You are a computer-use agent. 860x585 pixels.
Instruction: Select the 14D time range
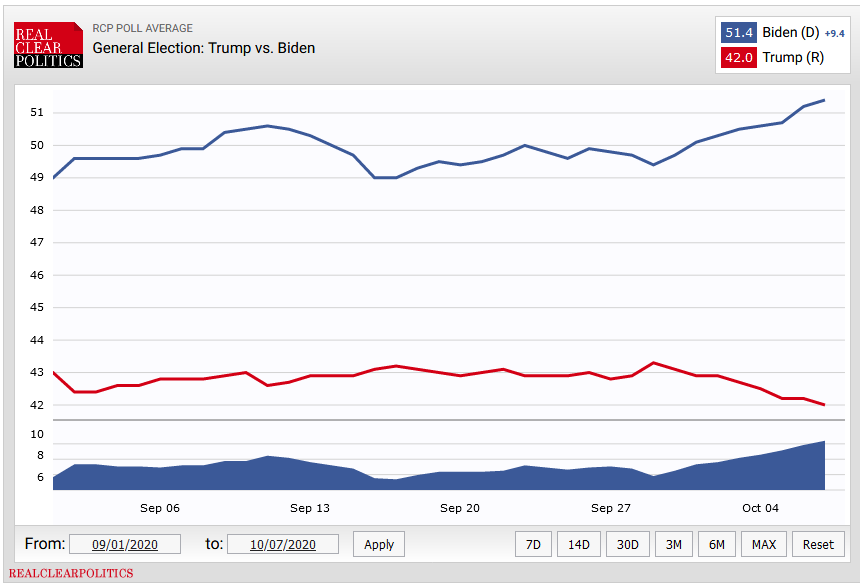tap(579, 544)
